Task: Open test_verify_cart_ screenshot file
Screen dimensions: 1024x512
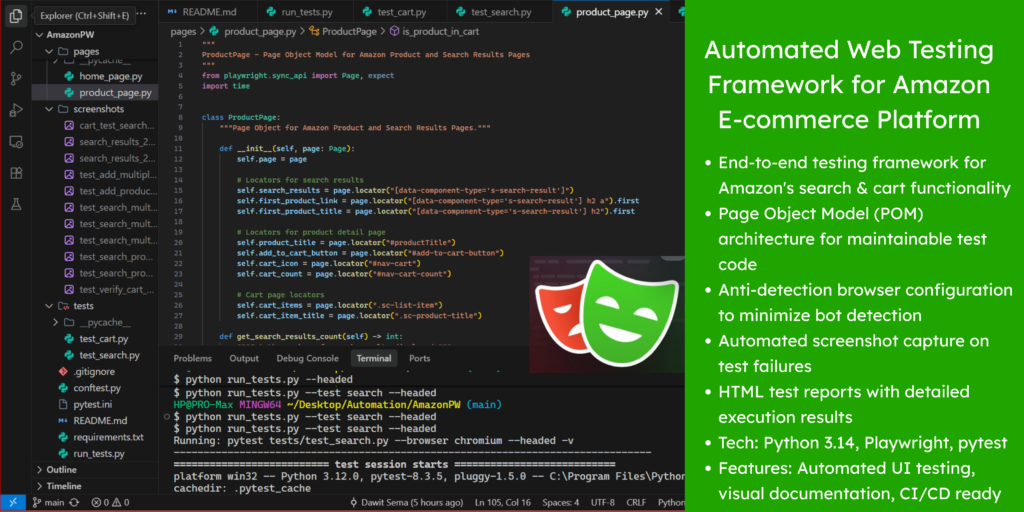Action: (x=94, y=289)
